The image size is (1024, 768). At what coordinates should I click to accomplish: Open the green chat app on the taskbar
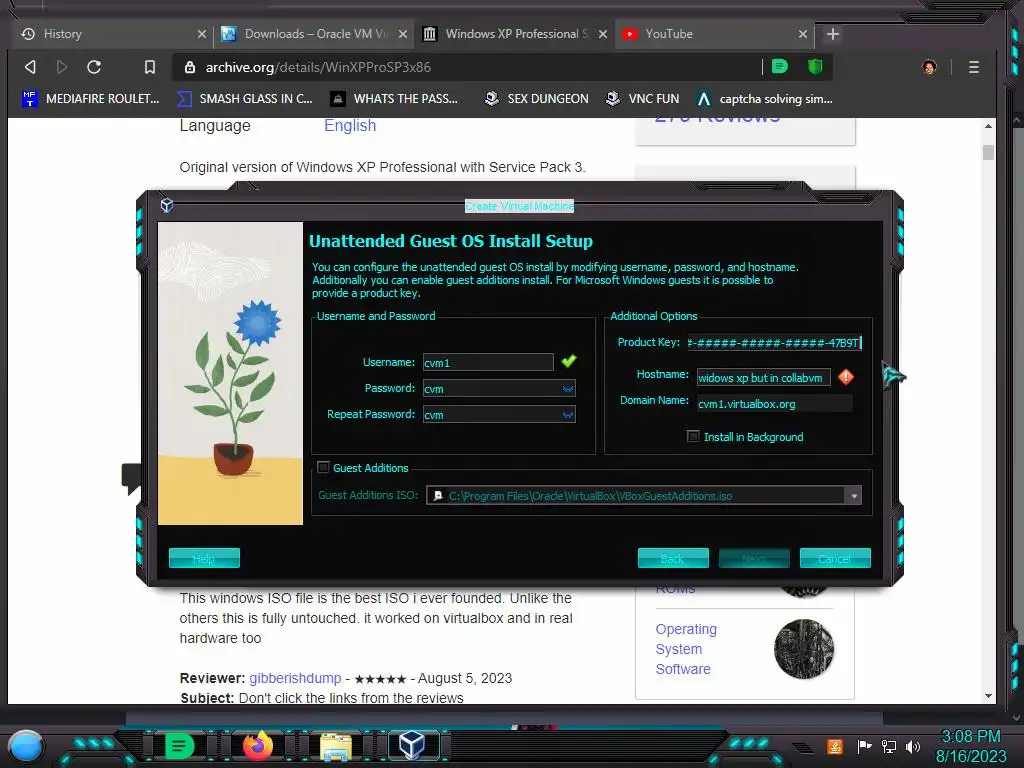coord(179,746)
